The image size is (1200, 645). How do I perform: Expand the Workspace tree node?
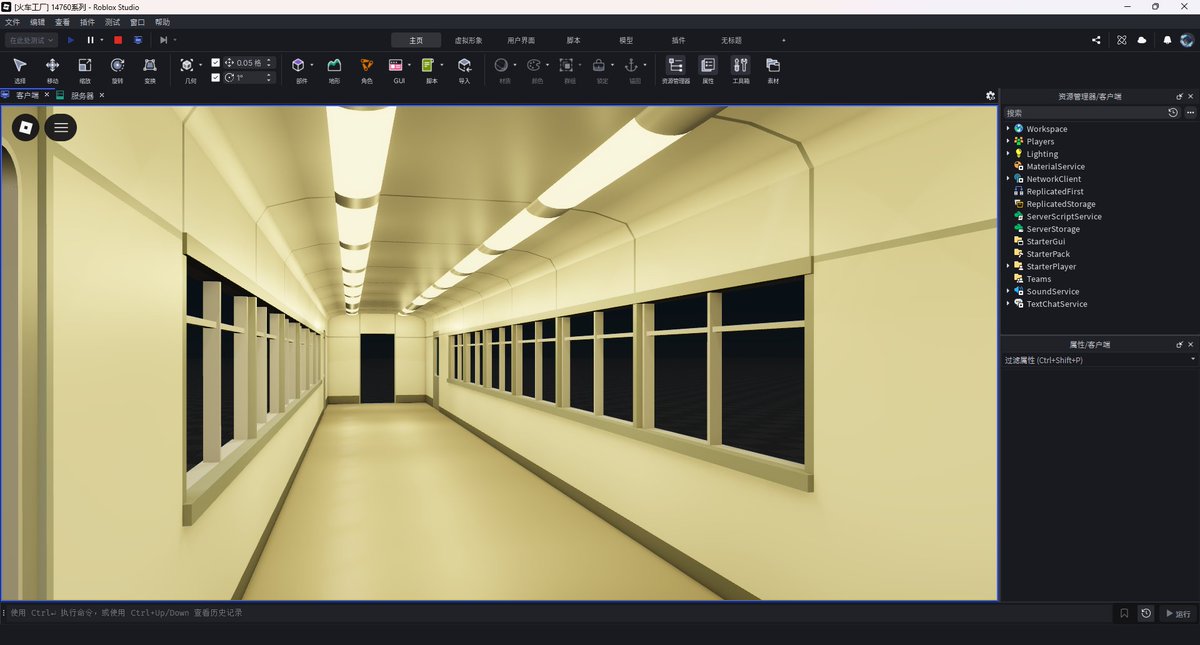(1008, 129)
